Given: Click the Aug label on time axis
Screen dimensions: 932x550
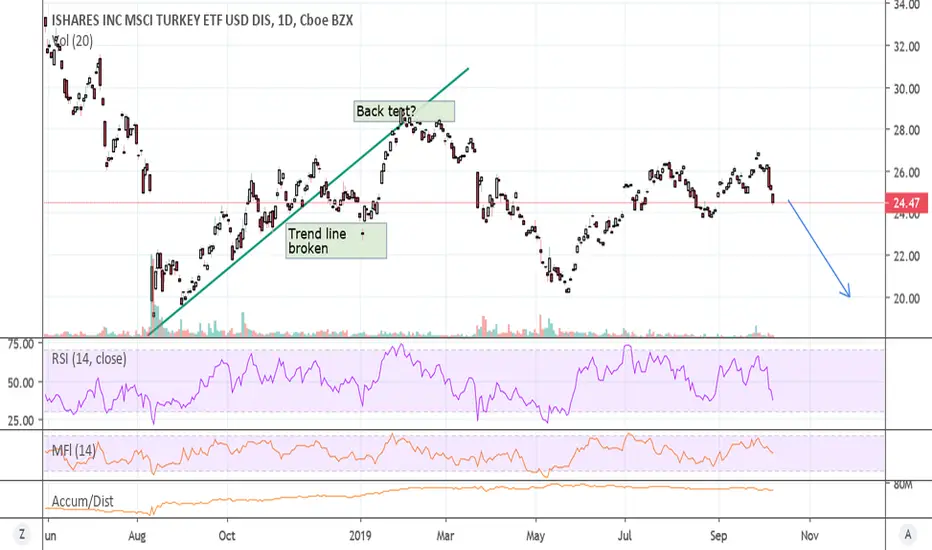Looking at the screenshot, I should point(137,536).
